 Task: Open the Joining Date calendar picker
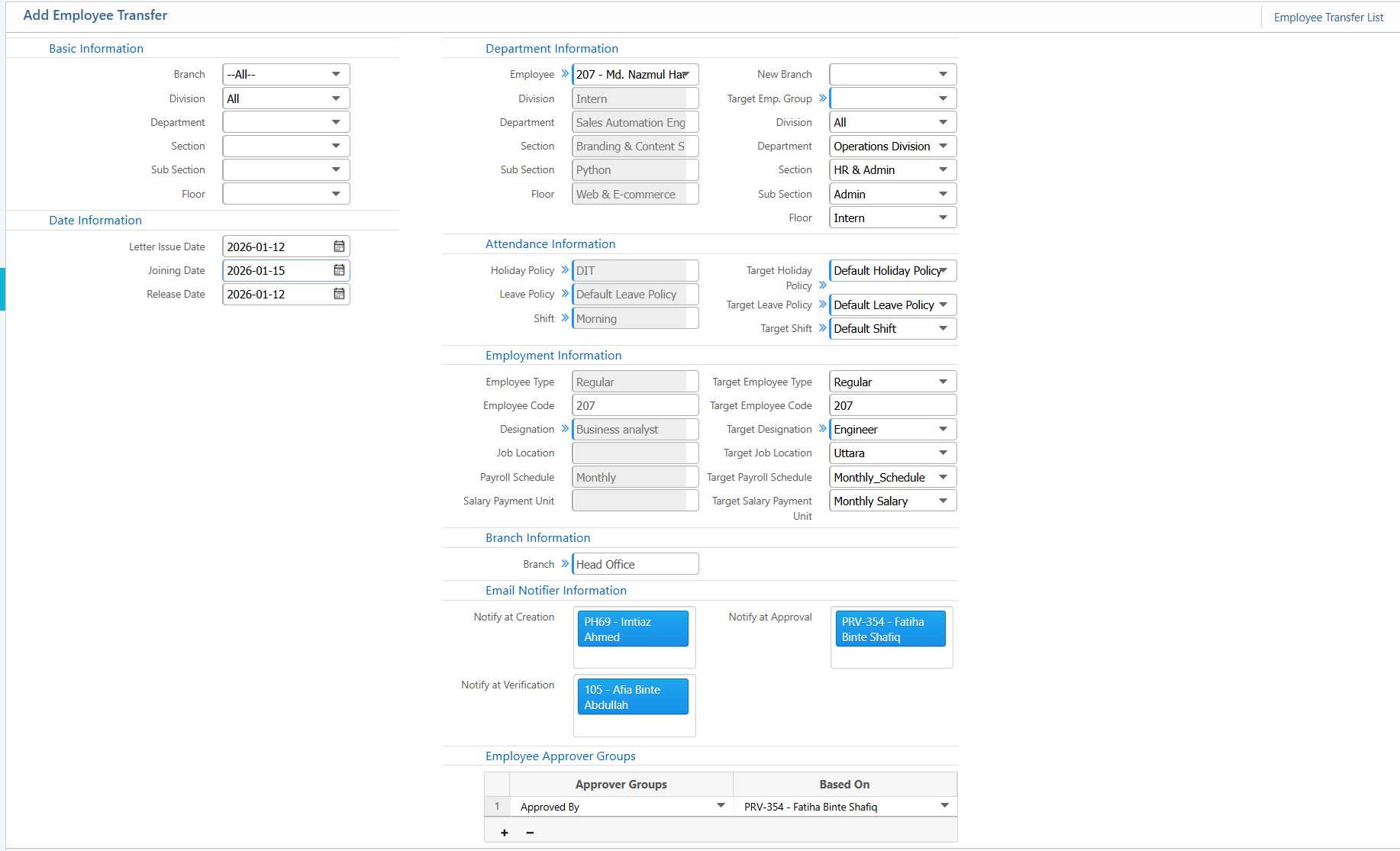tap(339, 270)
